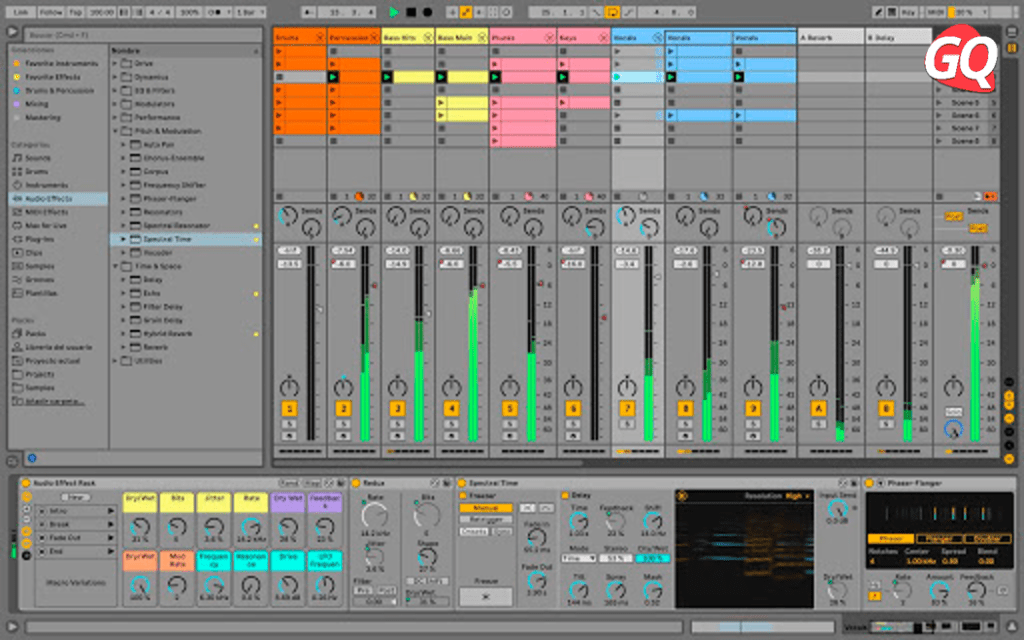Image resolution: width=1024 pixels, height=640 pixels.
Task: Expand the Dynamics folder in browser
Action: coord(115,77)
